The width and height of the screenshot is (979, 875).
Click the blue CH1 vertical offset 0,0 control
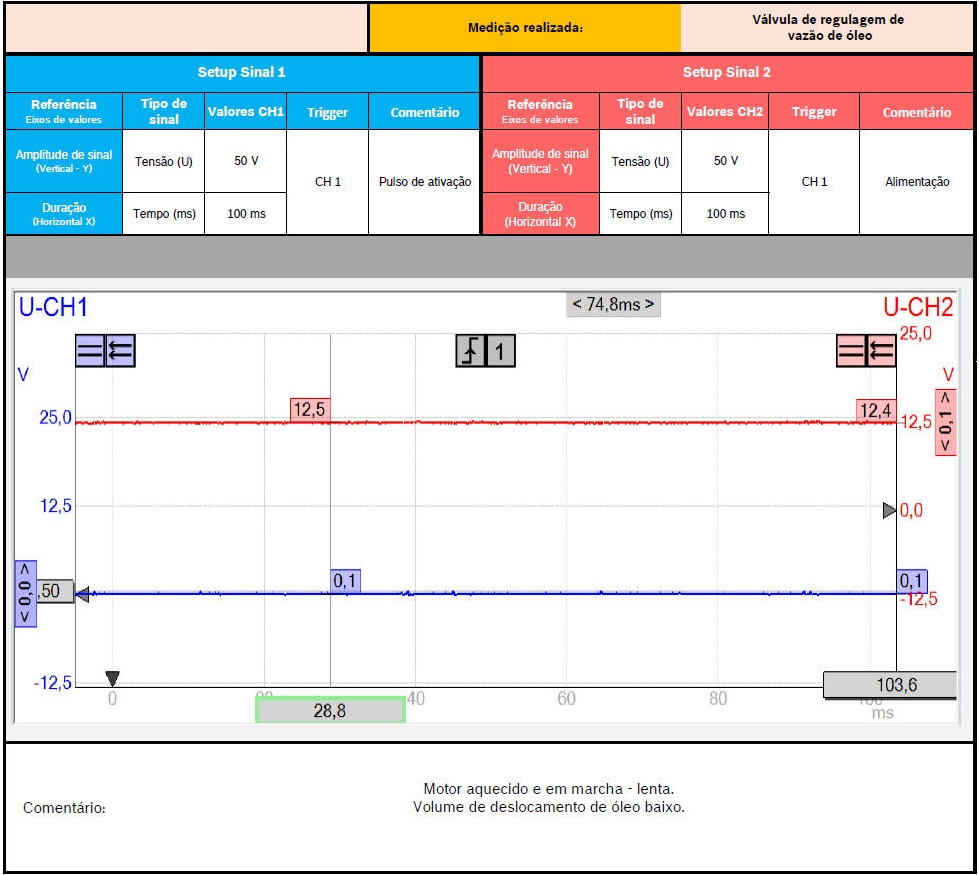[x=25, y=592]
